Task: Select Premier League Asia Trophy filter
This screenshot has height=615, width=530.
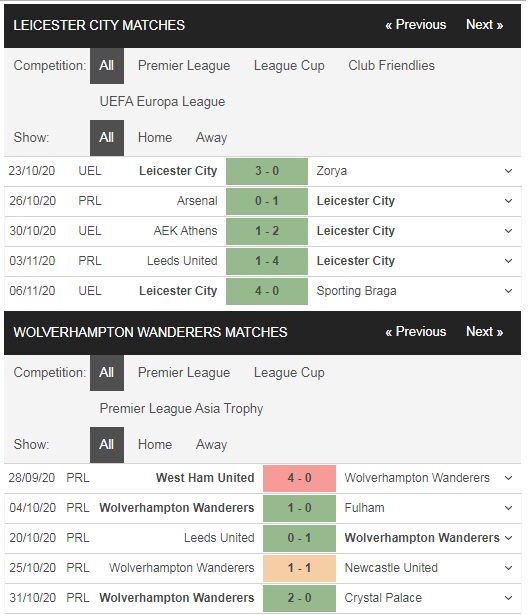Action: tap(181, 409)
